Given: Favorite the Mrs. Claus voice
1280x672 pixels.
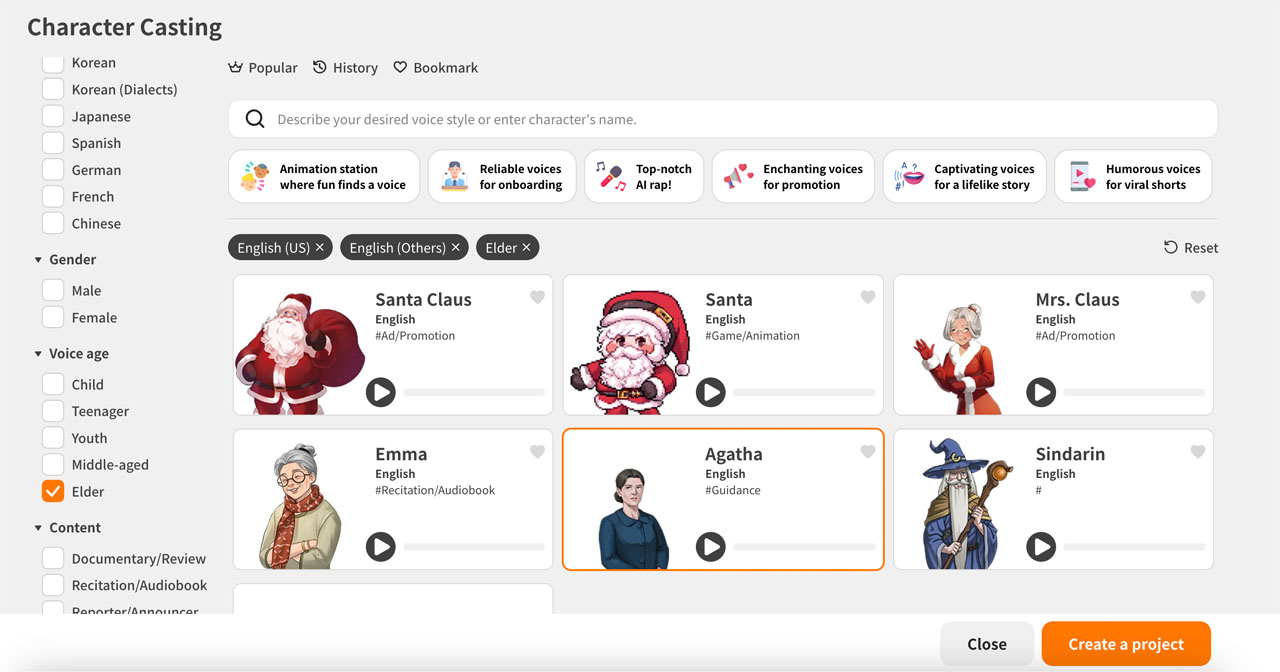Looking at the screenshot, I should (x=1198, y=297).
